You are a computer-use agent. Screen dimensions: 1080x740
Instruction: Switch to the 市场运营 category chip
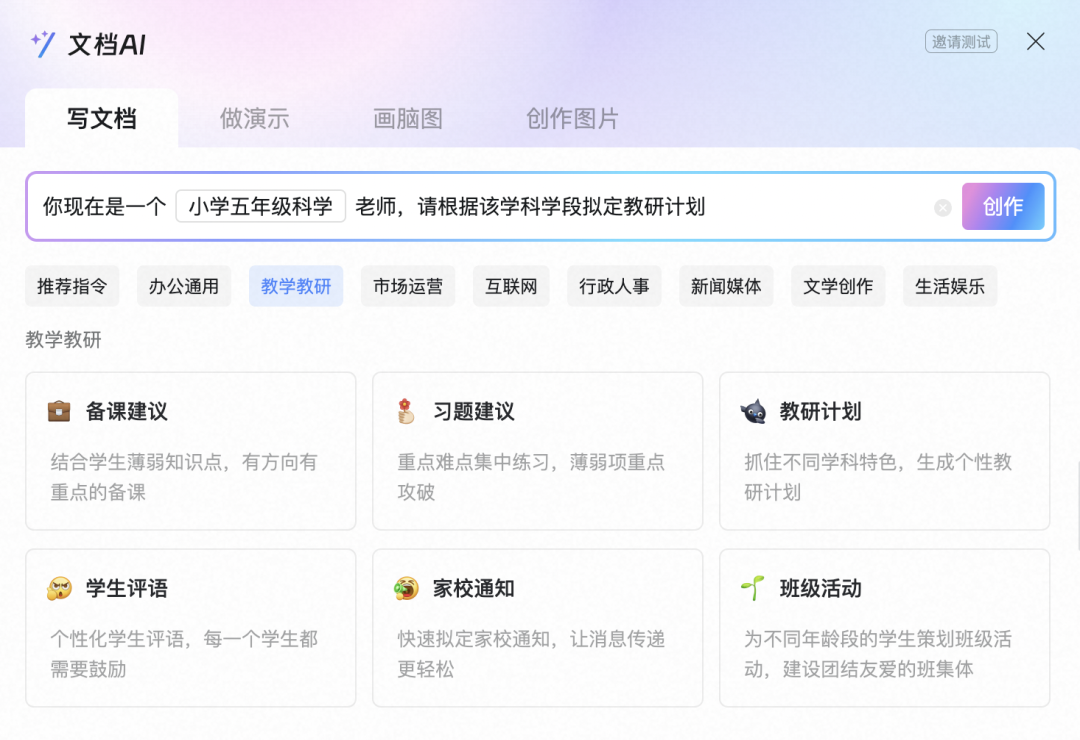tap(408, 287)
